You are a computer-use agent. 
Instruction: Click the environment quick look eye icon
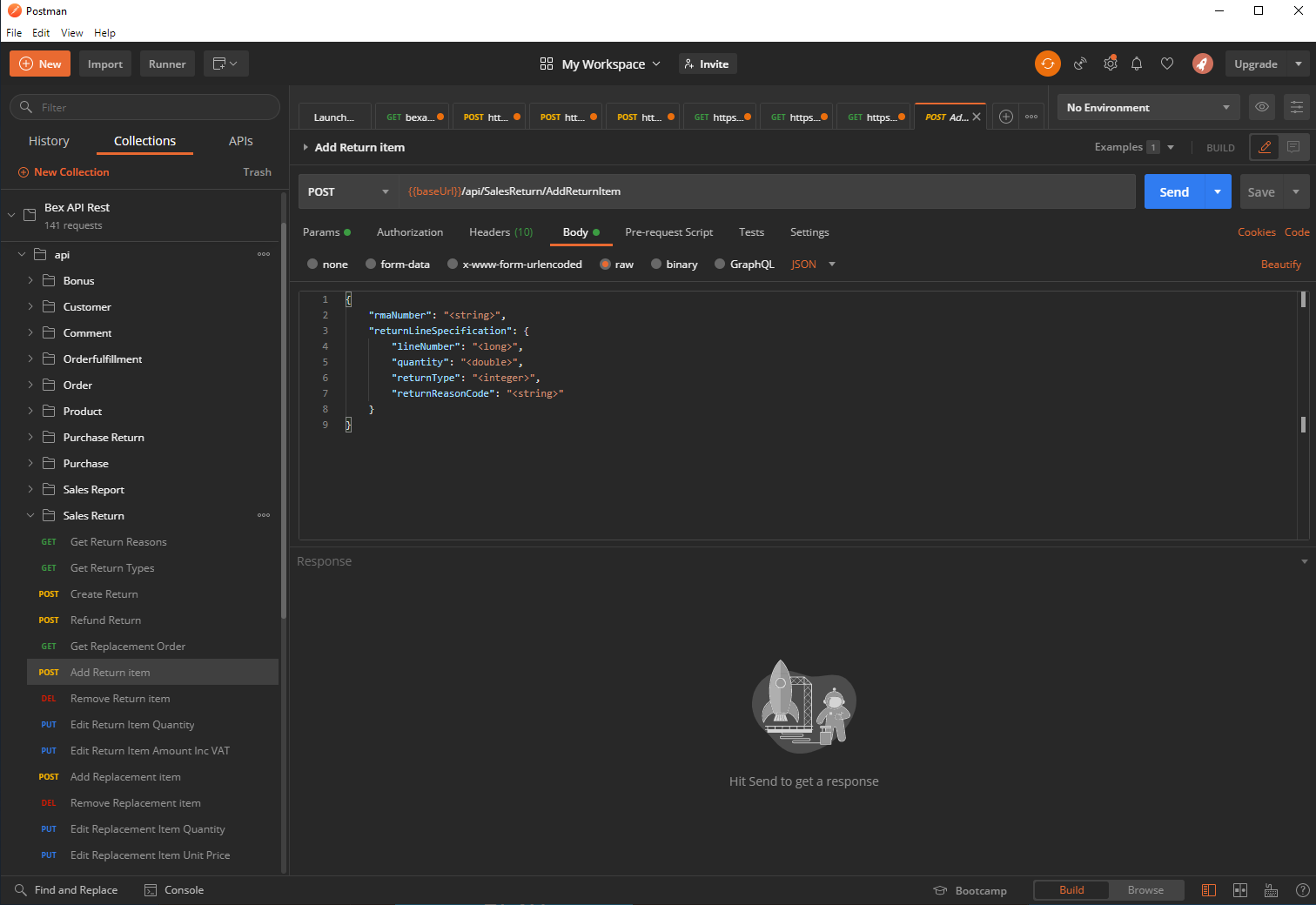click(1261, 107)
